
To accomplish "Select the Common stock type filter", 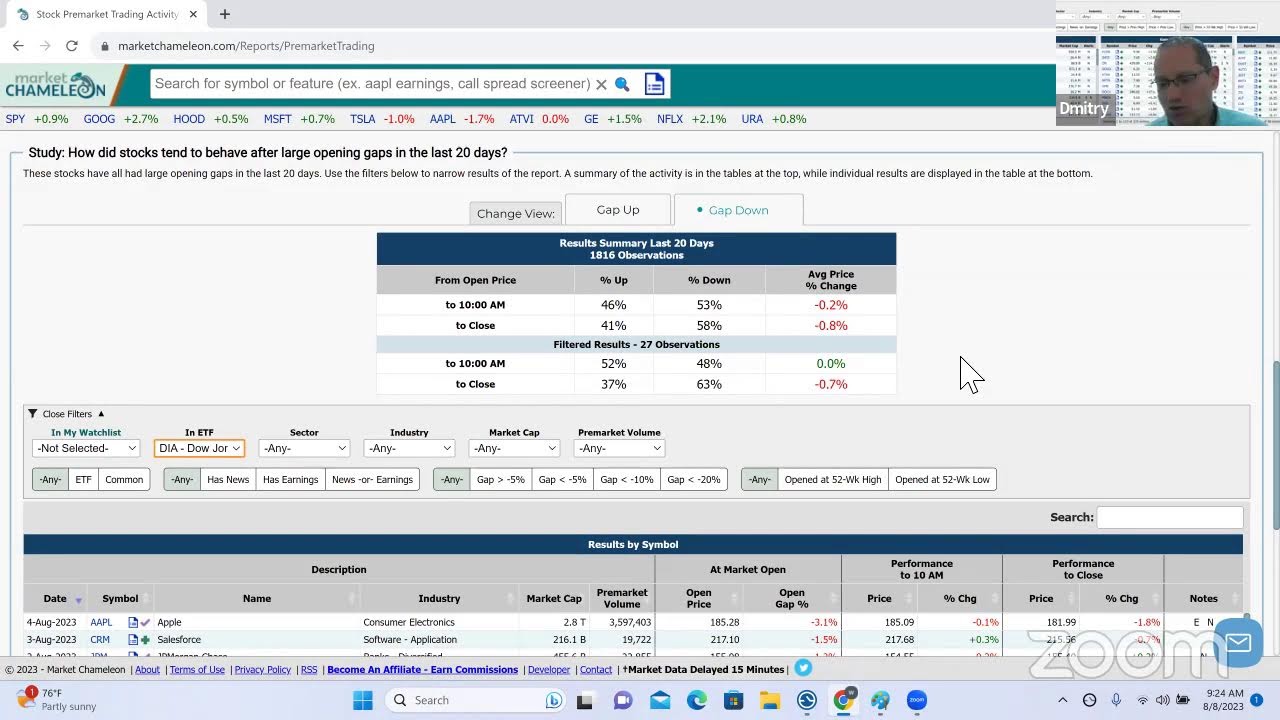I will click(x=124, y=480).
